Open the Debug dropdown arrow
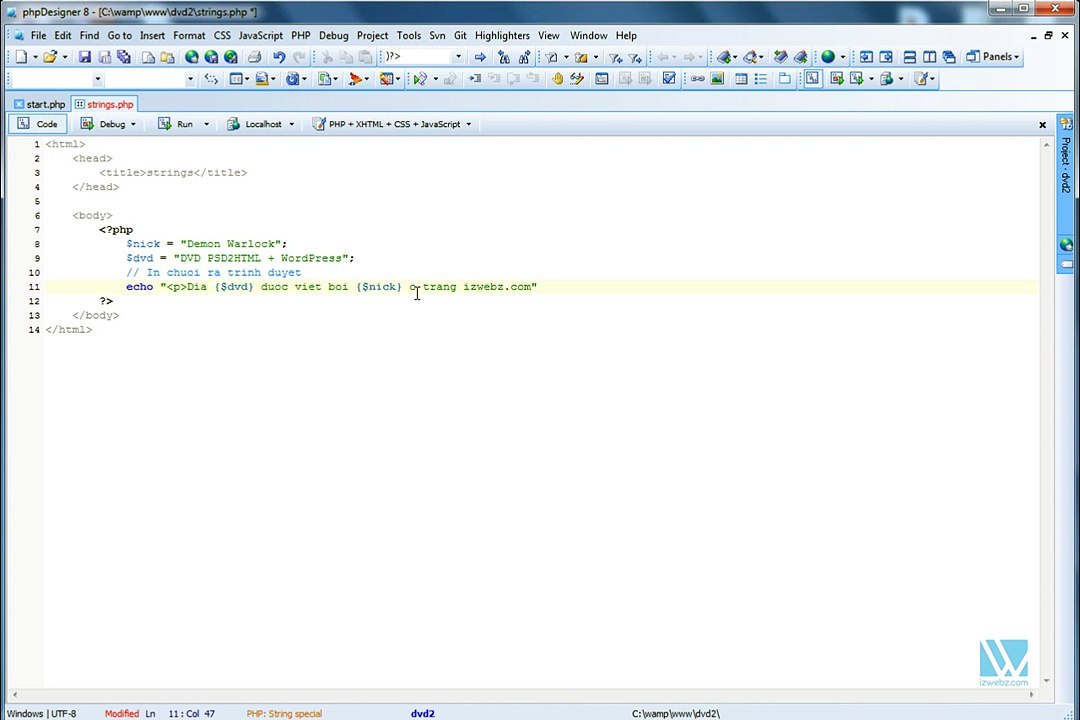Viewport: 1080px width, 720px height. [x=133, y=125]
